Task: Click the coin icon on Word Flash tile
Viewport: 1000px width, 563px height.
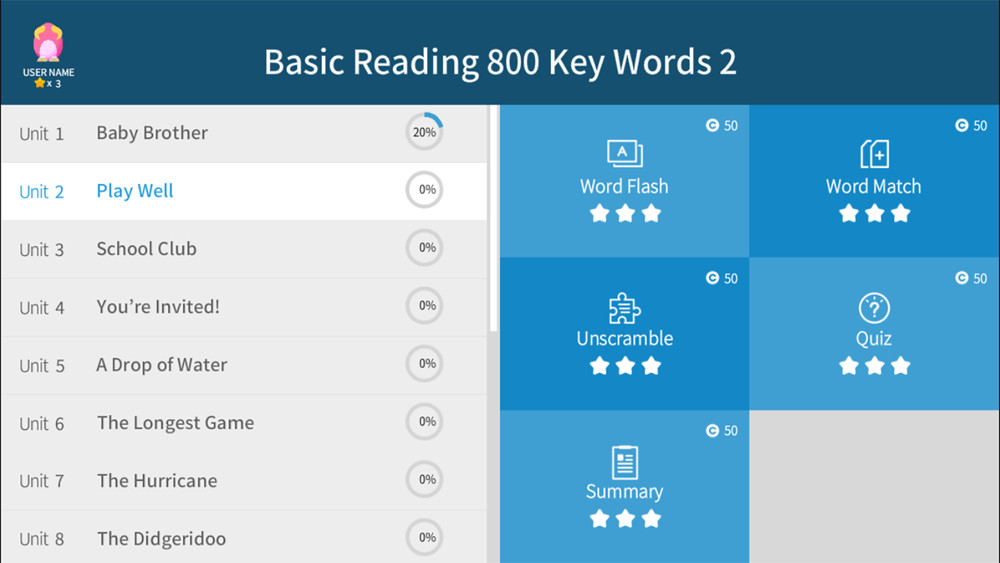Action: click(x=712, y=126)
